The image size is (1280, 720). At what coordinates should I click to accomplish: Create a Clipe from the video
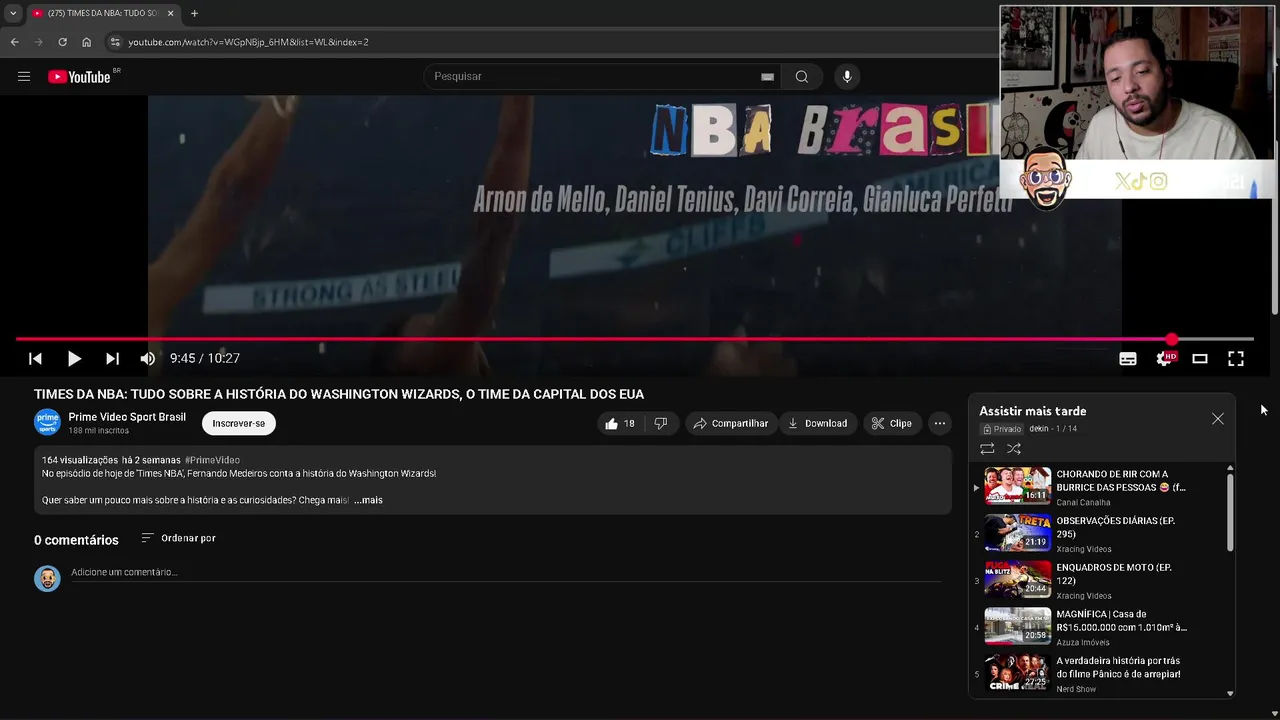click(x=891, y=423)
